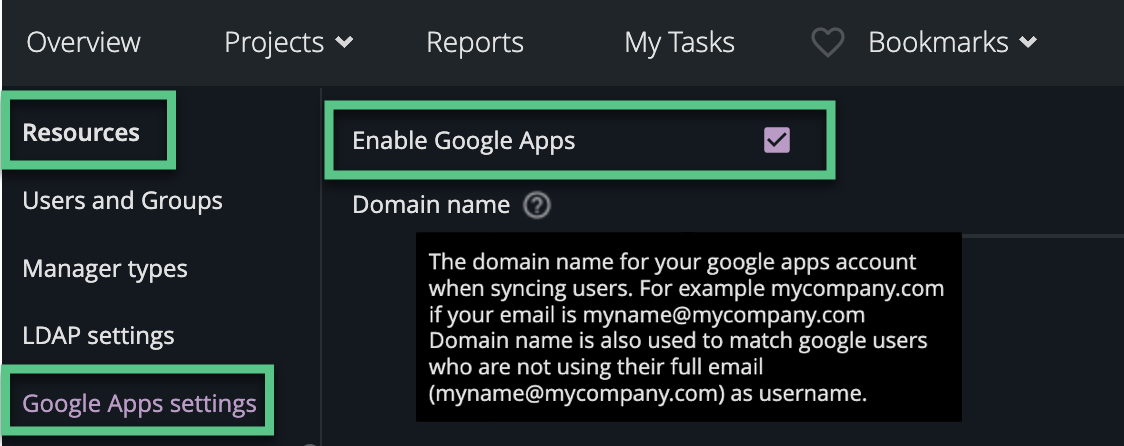Toggle the Enable Google Apps checkbox
This screenshot has height=446, width=1124.
[777, 141]
